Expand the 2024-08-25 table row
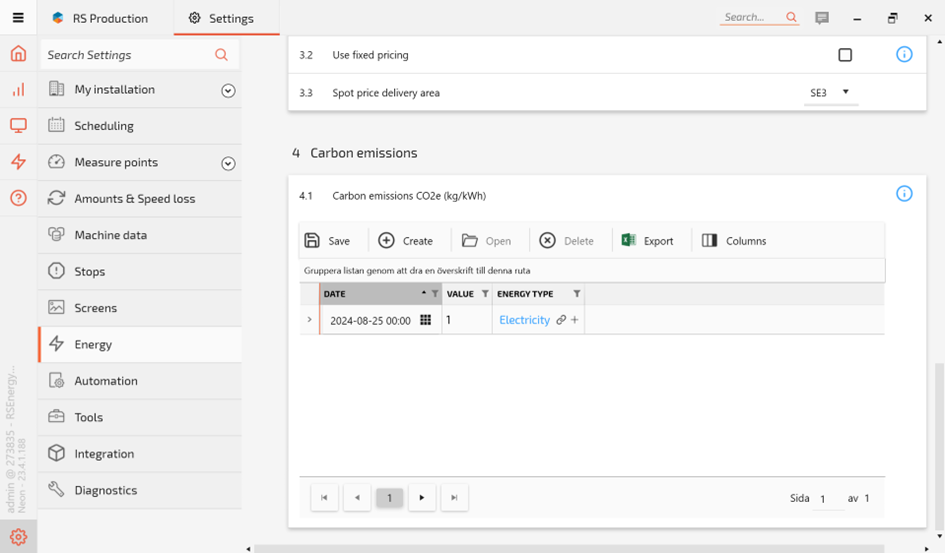This screenshot has width=945, height=553. click(309, 320)
